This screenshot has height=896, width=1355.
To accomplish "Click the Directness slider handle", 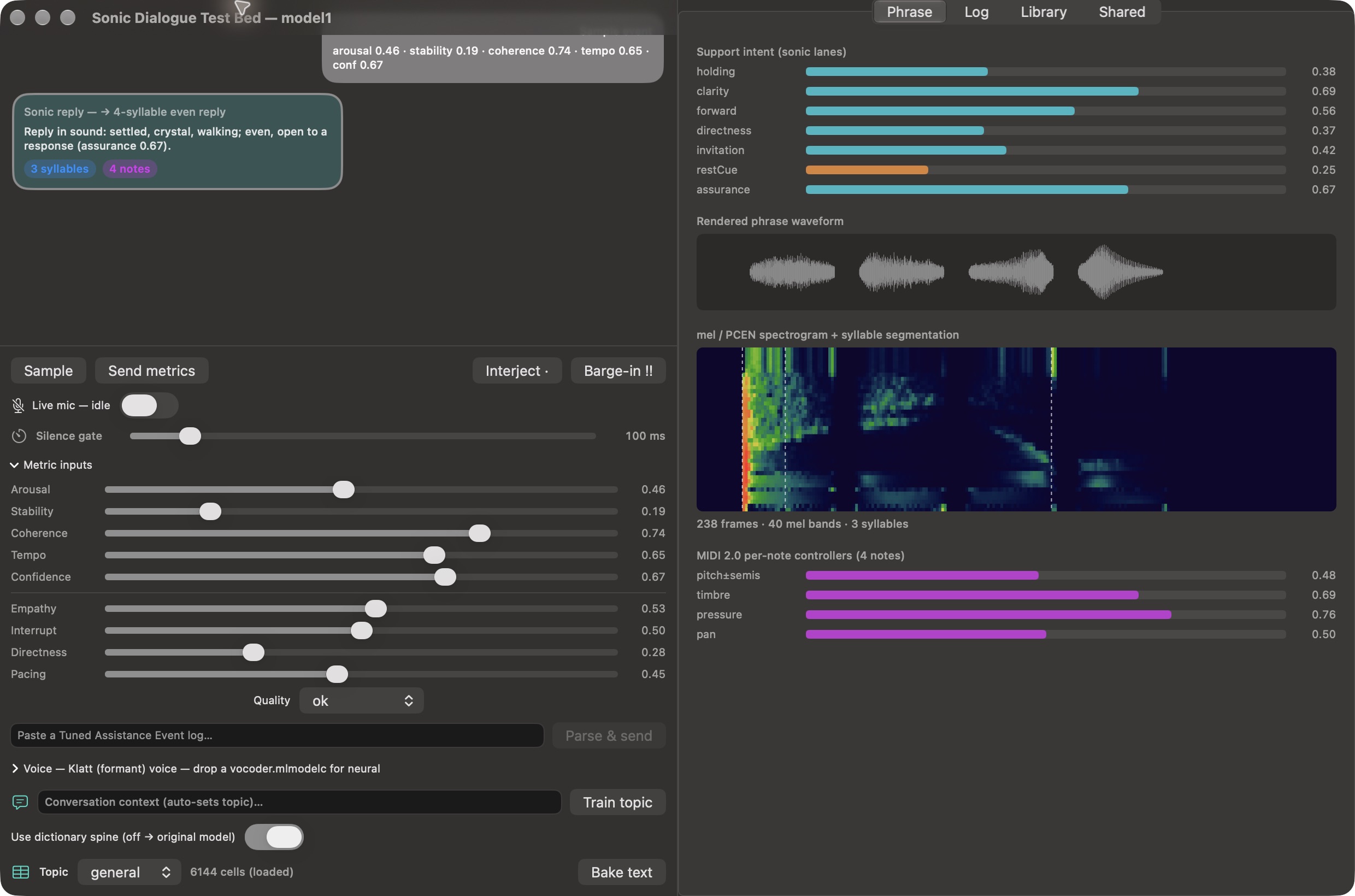I will click(253, 652).
